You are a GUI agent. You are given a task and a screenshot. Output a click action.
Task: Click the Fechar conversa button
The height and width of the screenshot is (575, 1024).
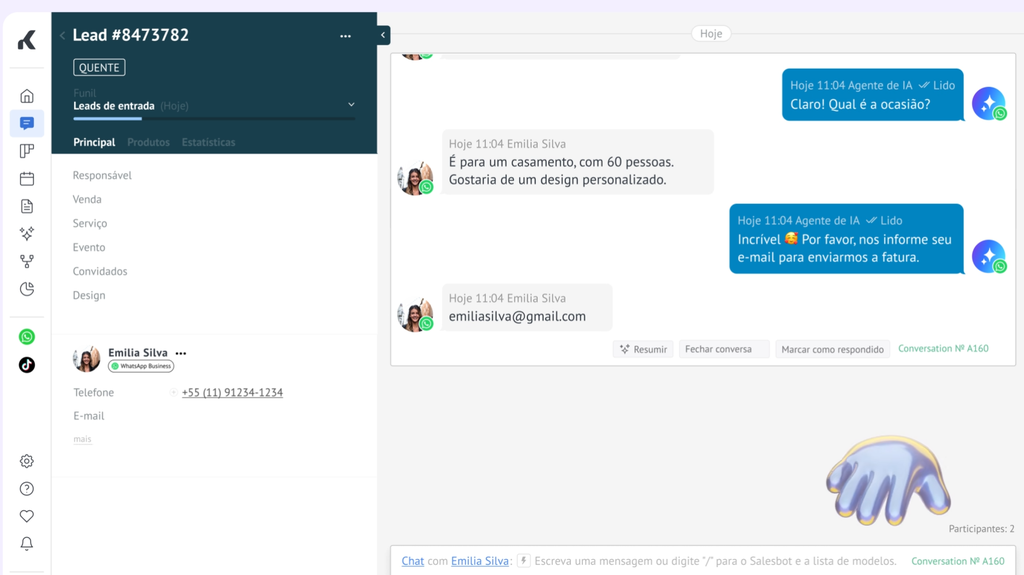724,349
